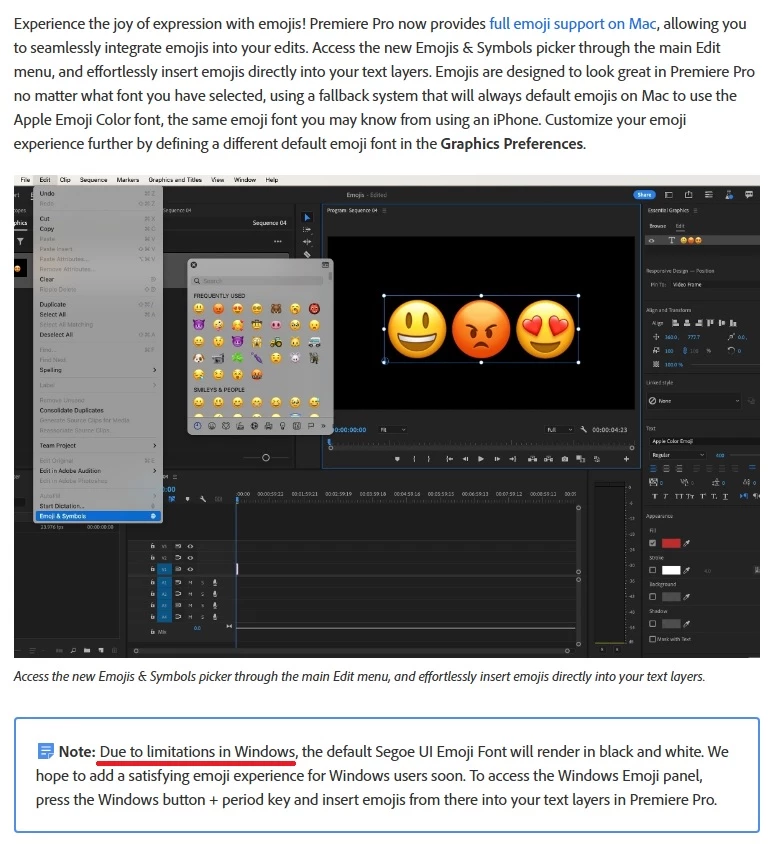
Task: Switch to the Browse tab in Essential Graphics
Action: tap(657, 226)
